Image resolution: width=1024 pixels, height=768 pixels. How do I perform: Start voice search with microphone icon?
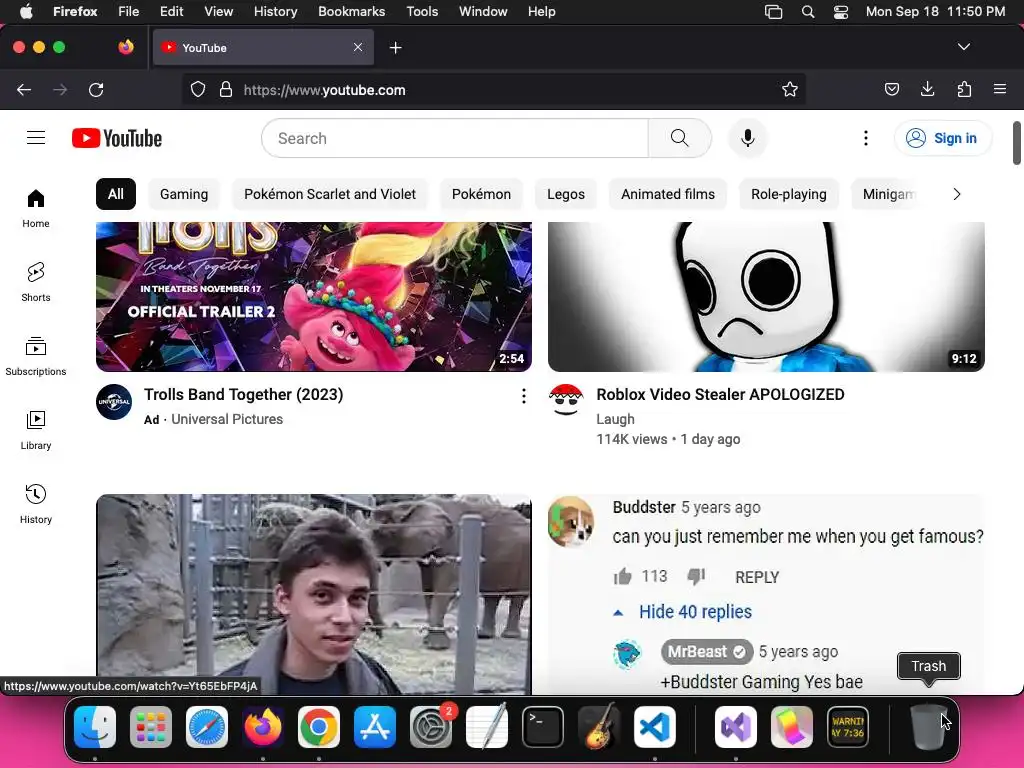pos(748,138)
